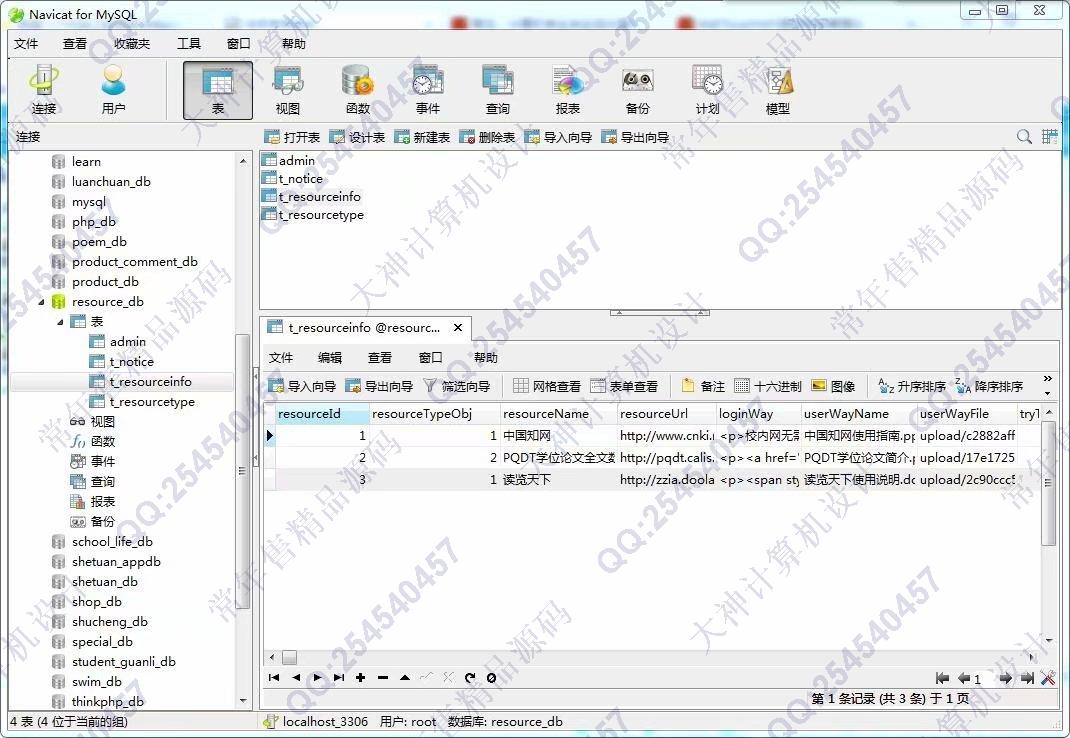Refresh table data with reload button
Viewport: 1070px width, 738px height.
pos(469,678)
